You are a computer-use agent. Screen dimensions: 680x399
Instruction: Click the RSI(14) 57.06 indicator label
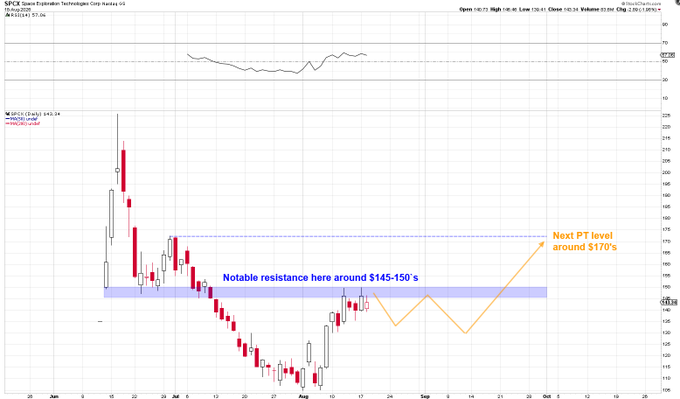pos(27,15)
